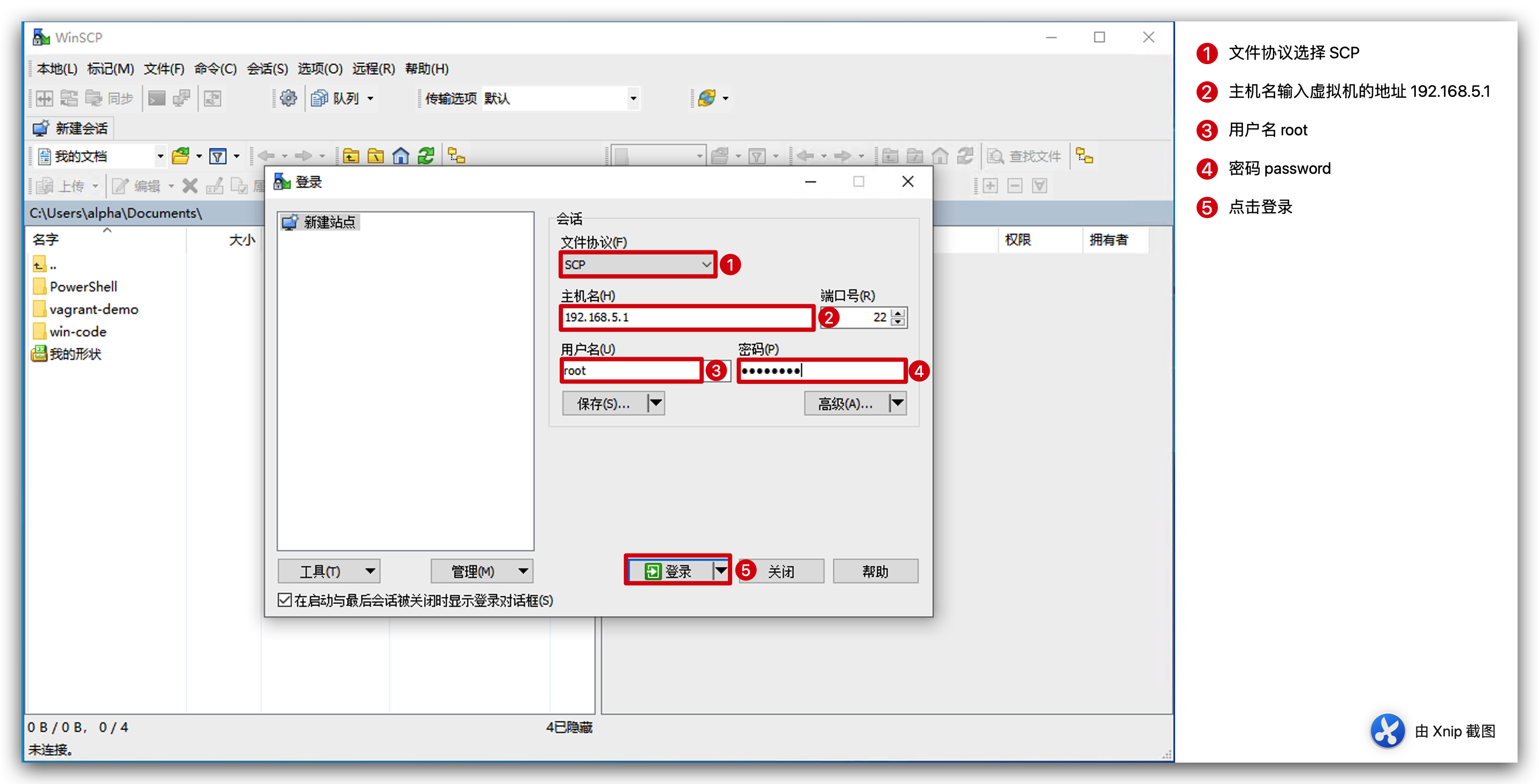This screenshot has height=784, width=1539.
Task: Toggle show login dialog on startup checkbox
Action: coord(285,600)
